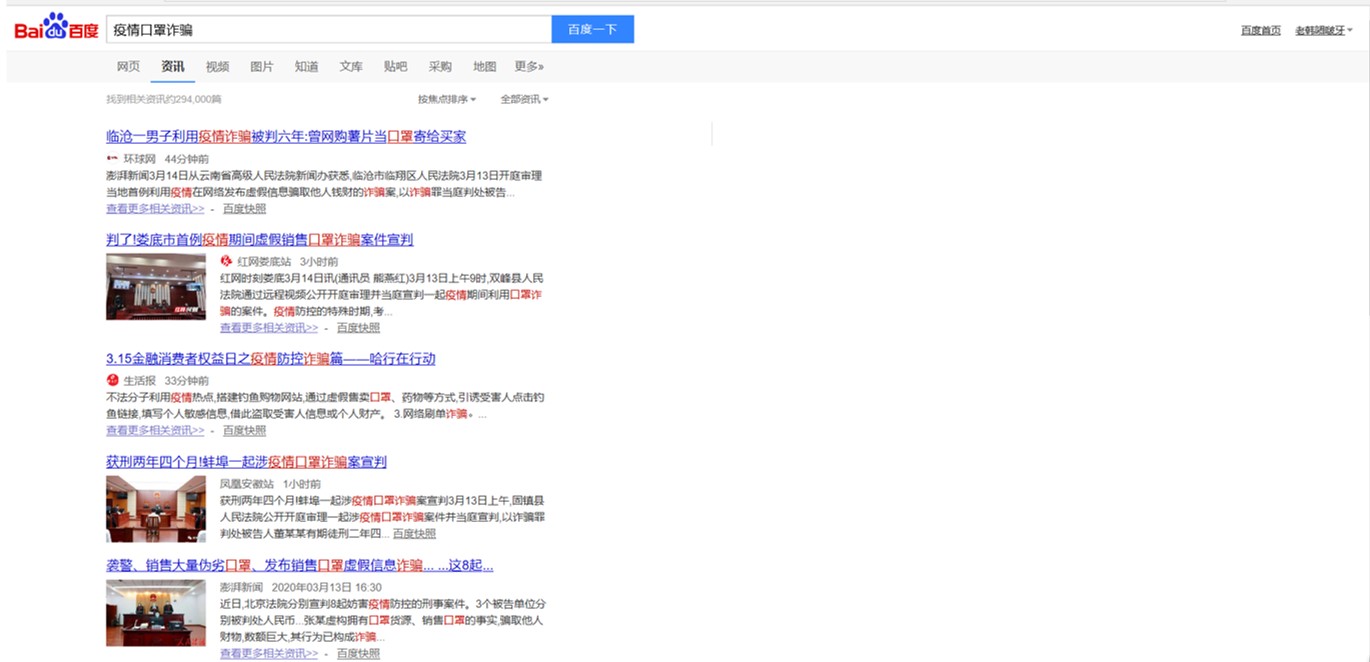Open the thumbnail for the 澎湃新闻 article
This screenshot has height=662, width=1370.
point(156,612)
